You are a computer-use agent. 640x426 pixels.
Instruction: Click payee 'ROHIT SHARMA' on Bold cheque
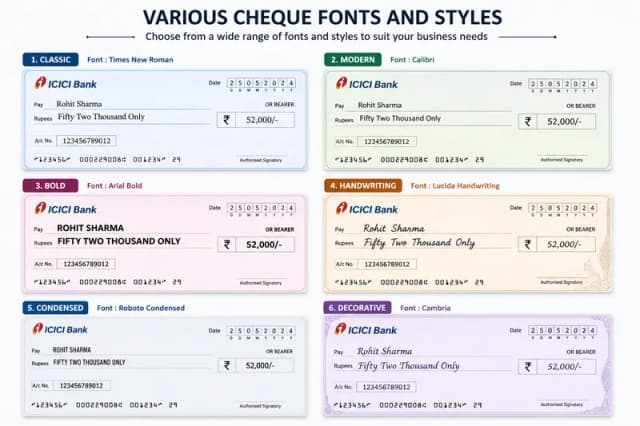(x=90, y=228)
